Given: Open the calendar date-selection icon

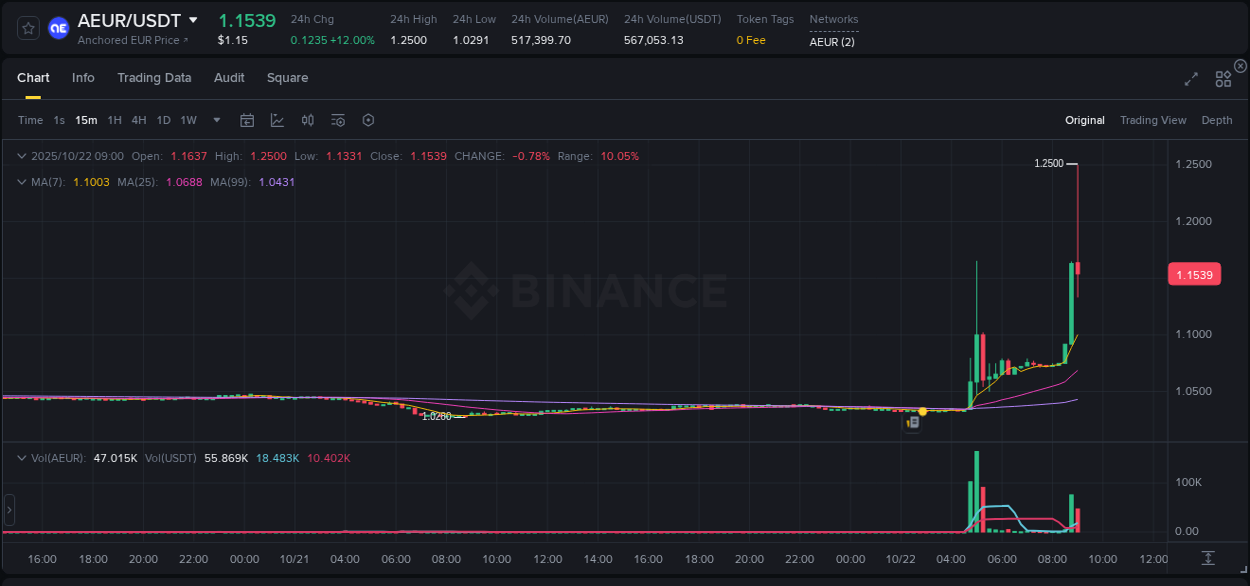Looking at the screenshot, I should tap(247, 120).
